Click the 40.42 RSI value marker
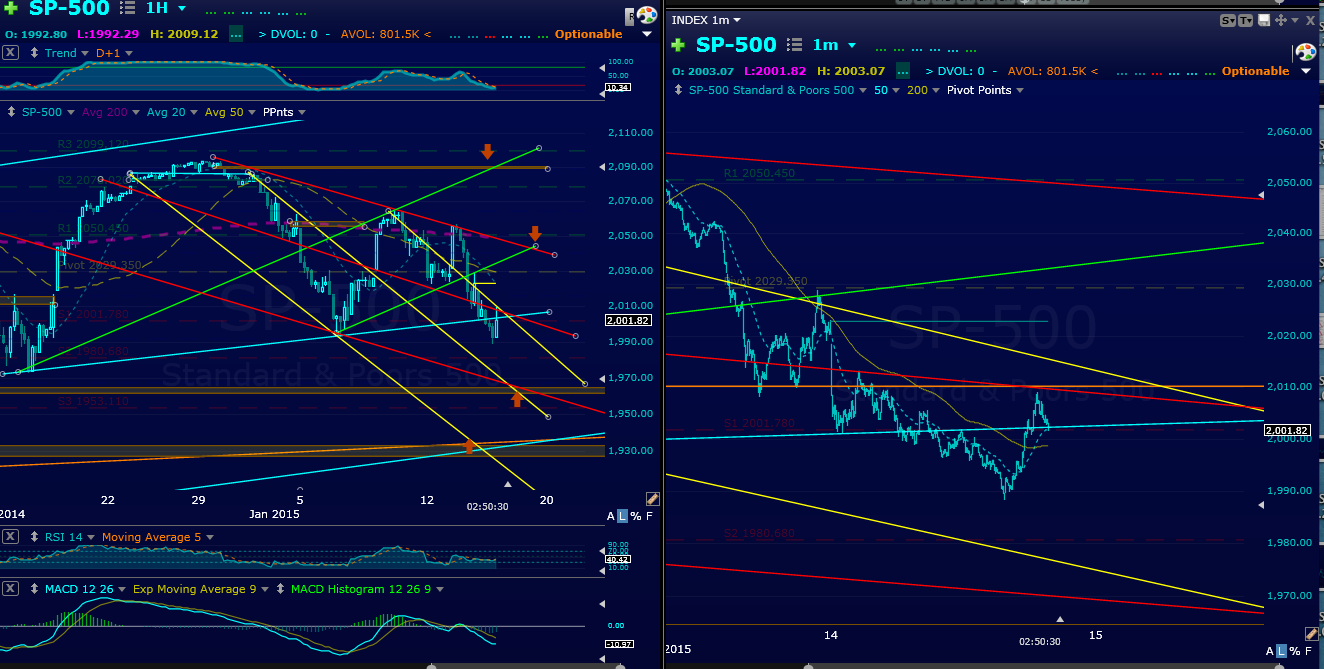Viewport: 1324px width, 669px height. point(618,560)
